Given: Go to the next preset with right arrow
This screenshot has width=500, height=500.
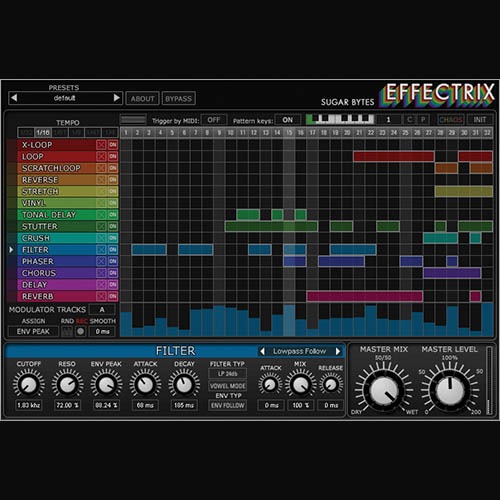Looking at the screenshot, I should [x=116, y=98].
